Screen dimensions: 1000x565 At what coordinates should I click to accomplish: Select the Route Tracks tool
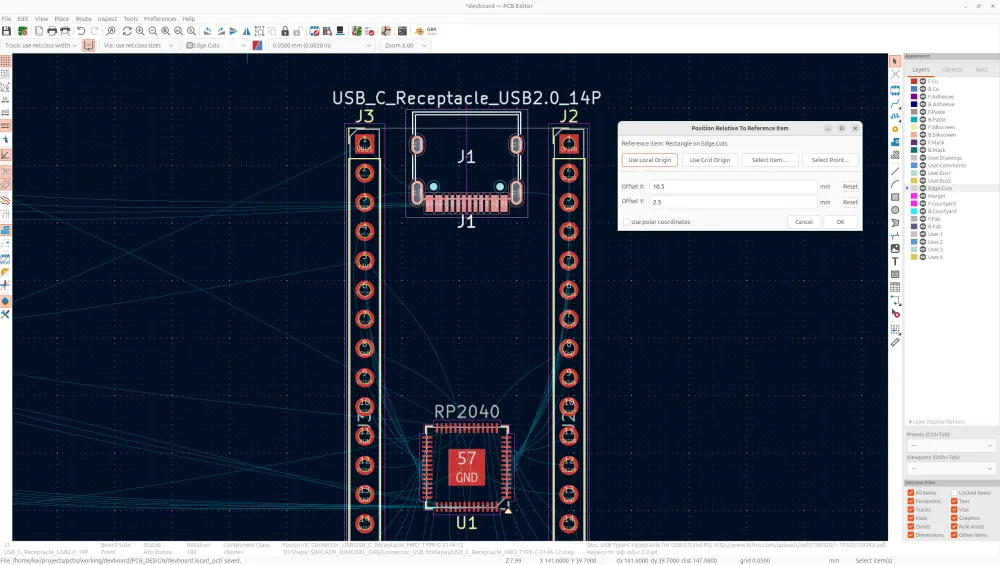tap(895, 104)
